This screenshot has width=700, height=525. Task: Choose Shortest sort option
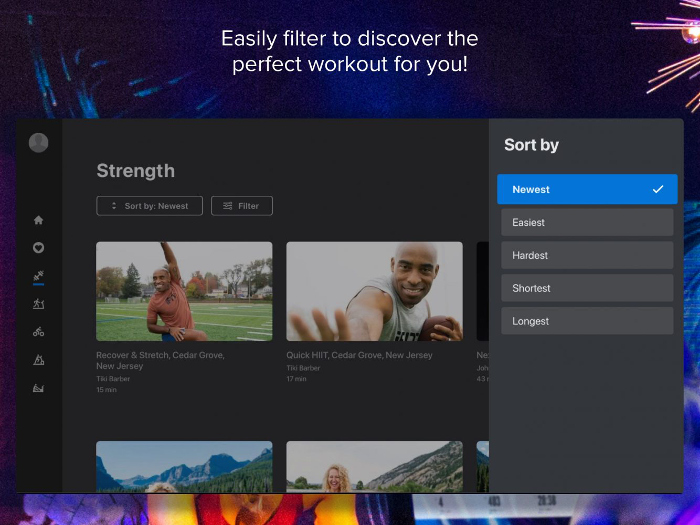point(587,288)
